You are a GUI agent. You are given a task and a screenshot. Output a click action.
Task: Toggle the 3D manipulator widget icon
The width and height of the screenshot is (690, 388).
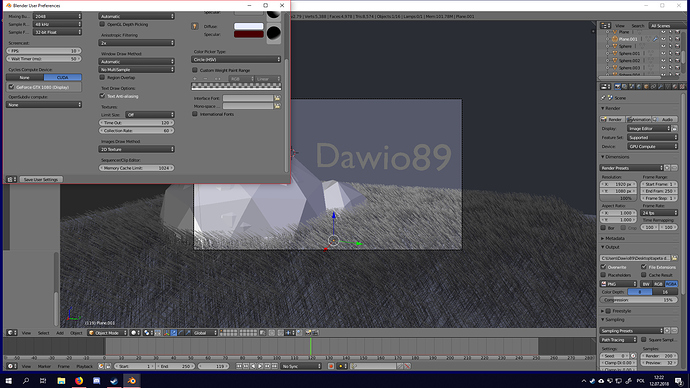pos(166,333)
